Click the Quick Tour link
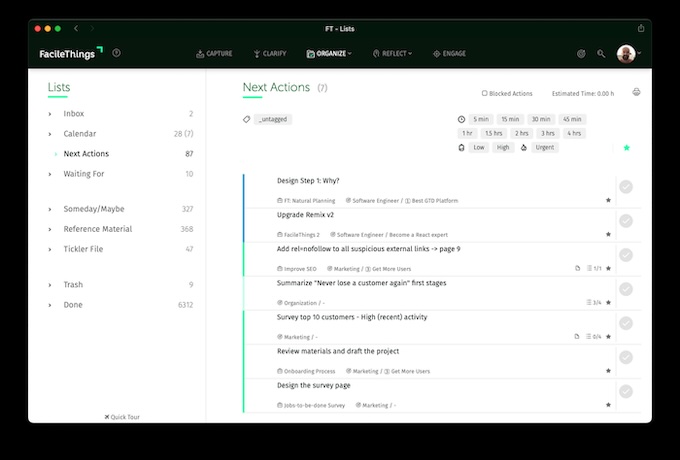Image resolution: width=680 pixels, height=460 pixels. pyautogui.click(x=122, y=416)
